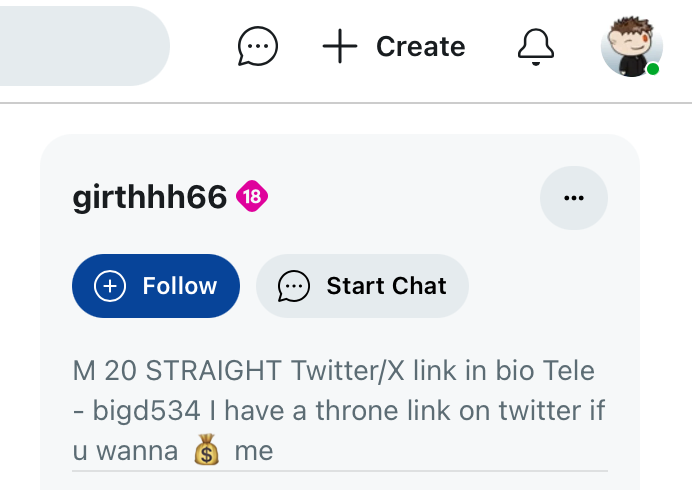This screenshot has width=692, height=490.
Task: Click the 'bigd534' Tele handle in bio
Action: [146, 411]
